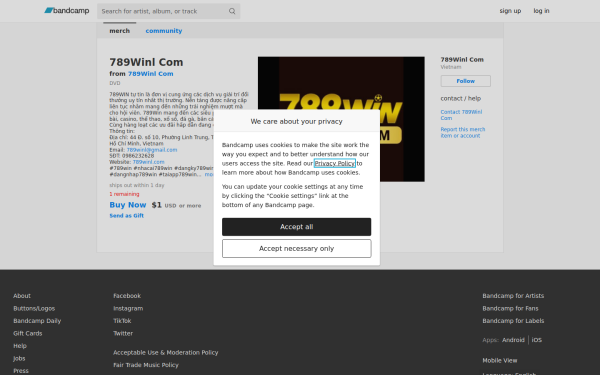This screenshot has height=375, width=600.
Task: Switch to Mobile View
Action: (x=500, y=360)
